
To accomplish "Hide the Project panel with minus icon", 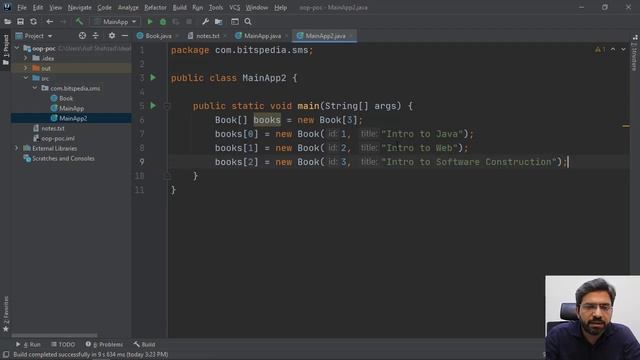I will [125, 36].
